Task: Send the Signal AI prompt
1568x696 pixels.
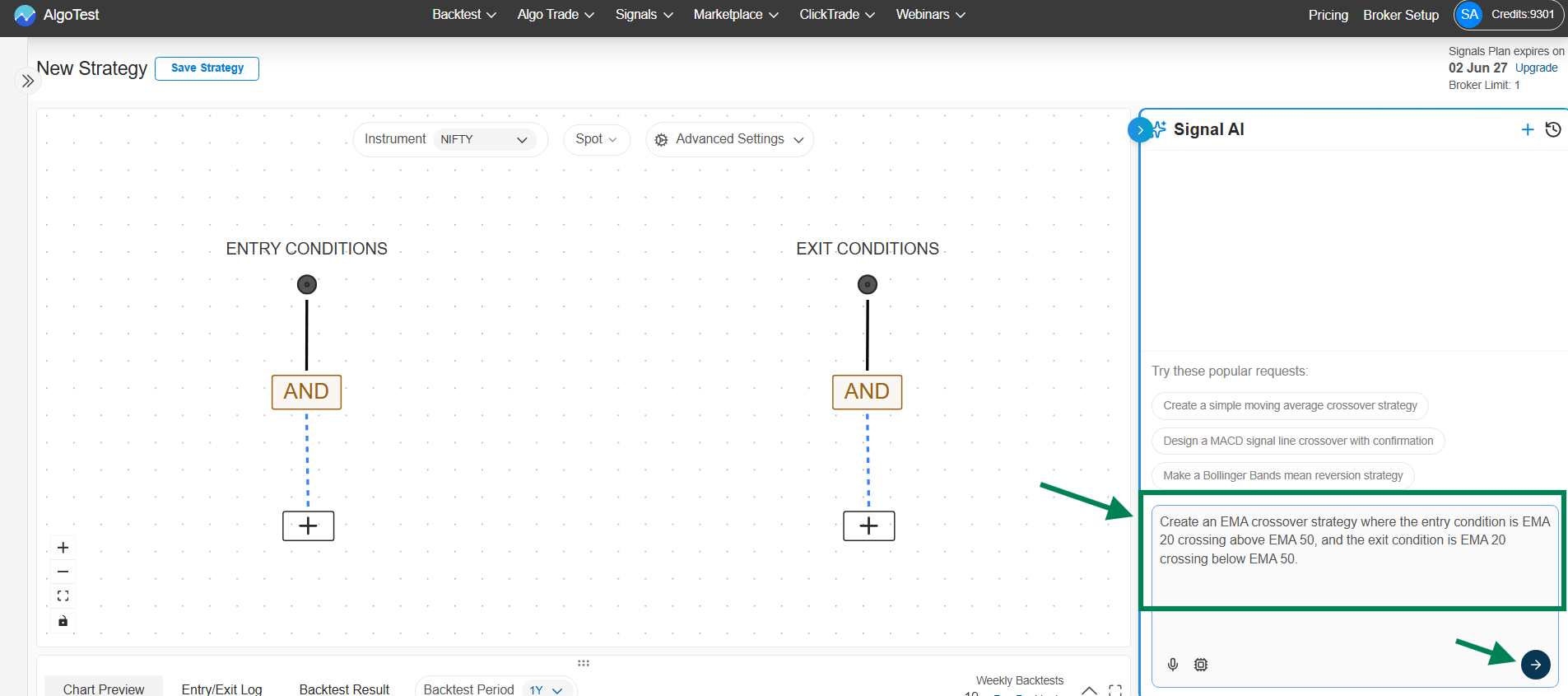Action: coord(1535,664)
